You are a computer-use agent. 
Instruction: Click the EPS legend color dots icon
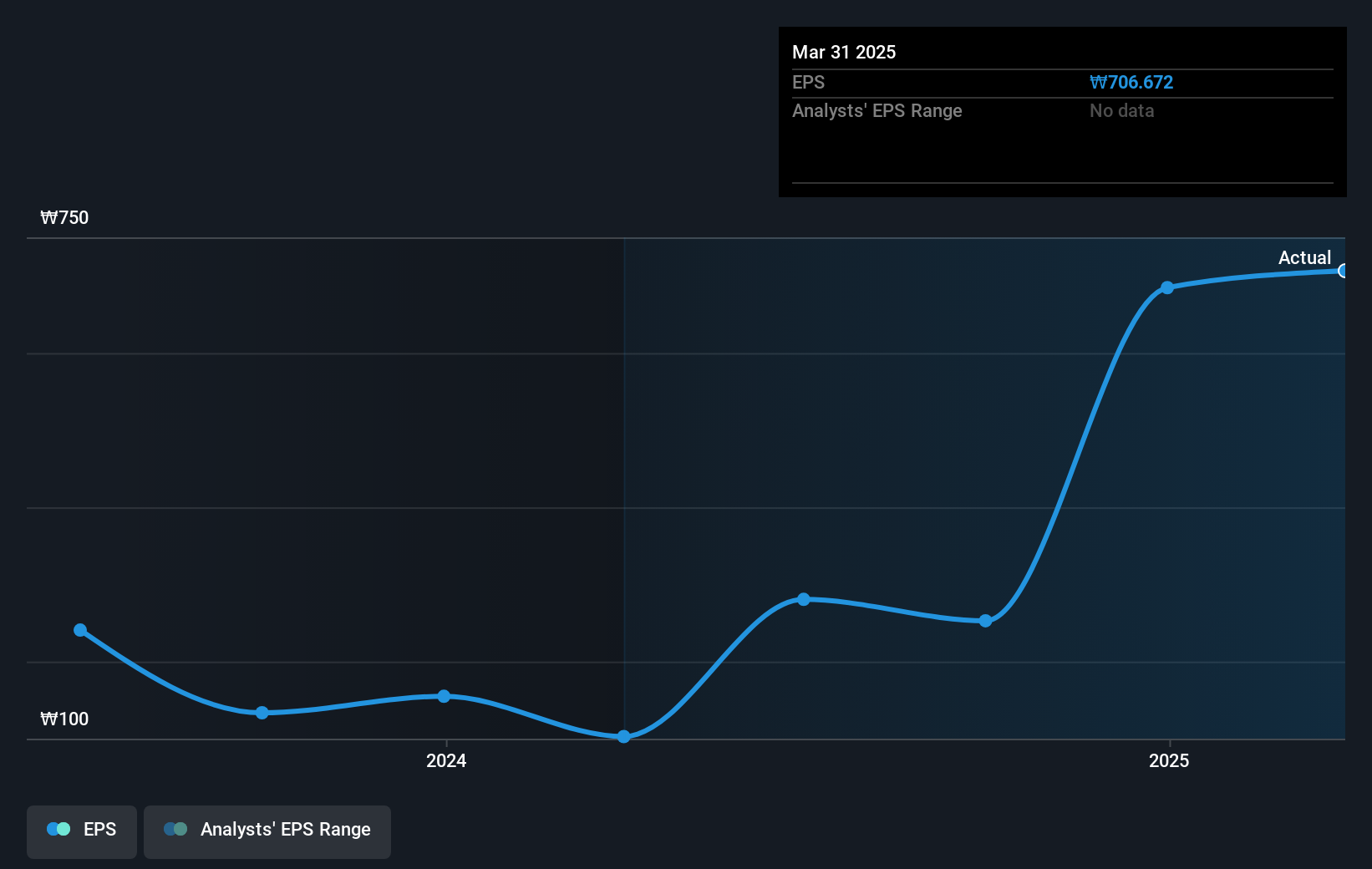pyautogui.click(x=58, y=829)
